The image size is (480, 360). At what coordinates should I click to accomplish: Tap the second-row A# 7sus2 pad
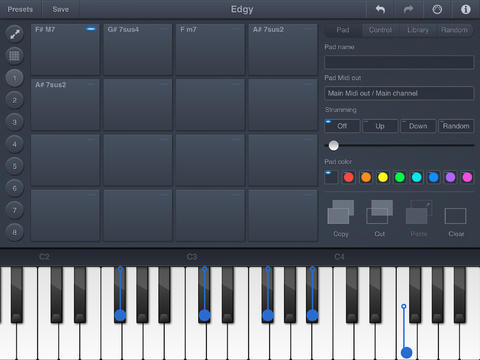tap(65, 104)
